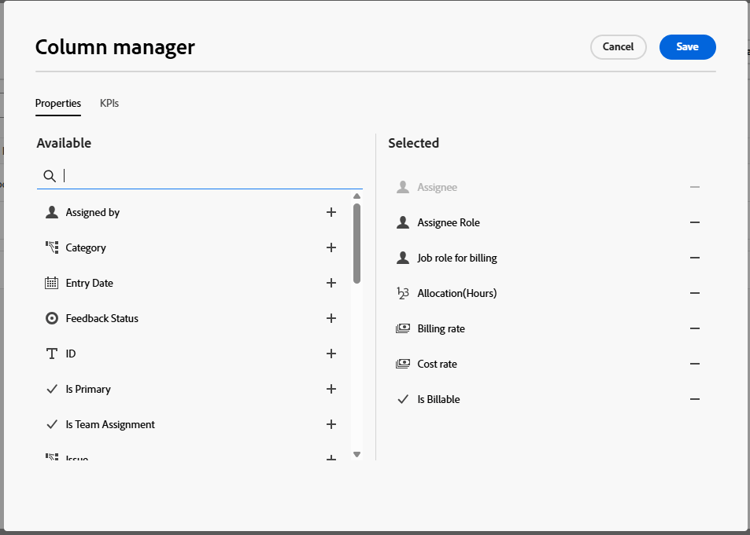Remove the Allocation(Hours) column

click(695, 293)
